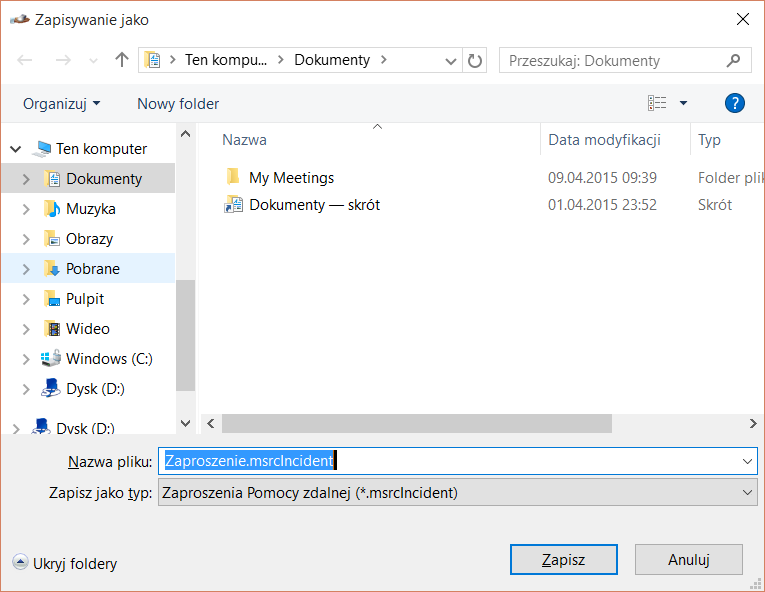This screenshot has height=592, width=765.
Task: Click Nowy folder in the toolbar
Action: point(178,104)
